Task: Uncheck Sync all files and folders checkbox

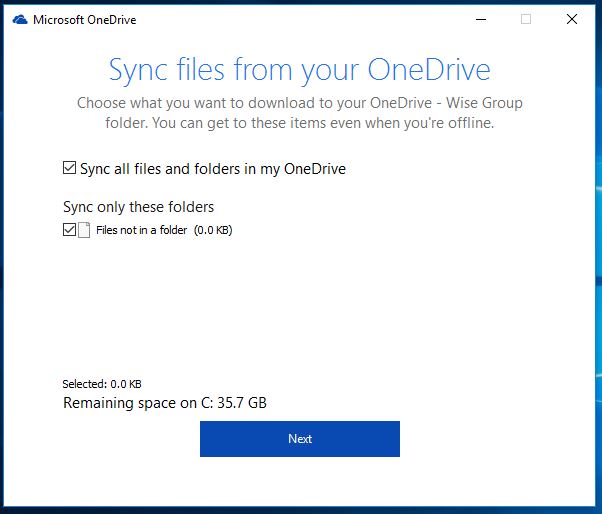Action: (x=69, y=168)
